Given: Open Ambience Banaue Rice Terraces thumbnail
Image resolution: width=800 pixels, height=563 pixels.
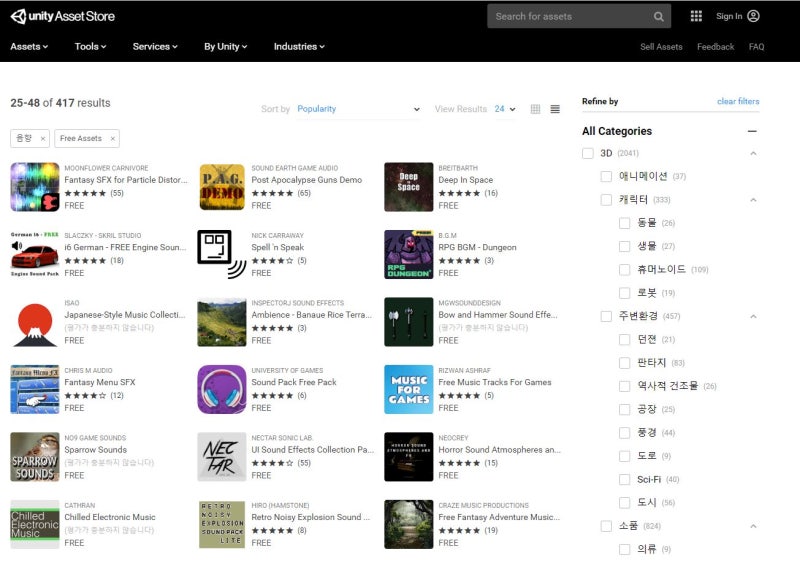Looking at the screenshot, I should [x=222, y=322].
